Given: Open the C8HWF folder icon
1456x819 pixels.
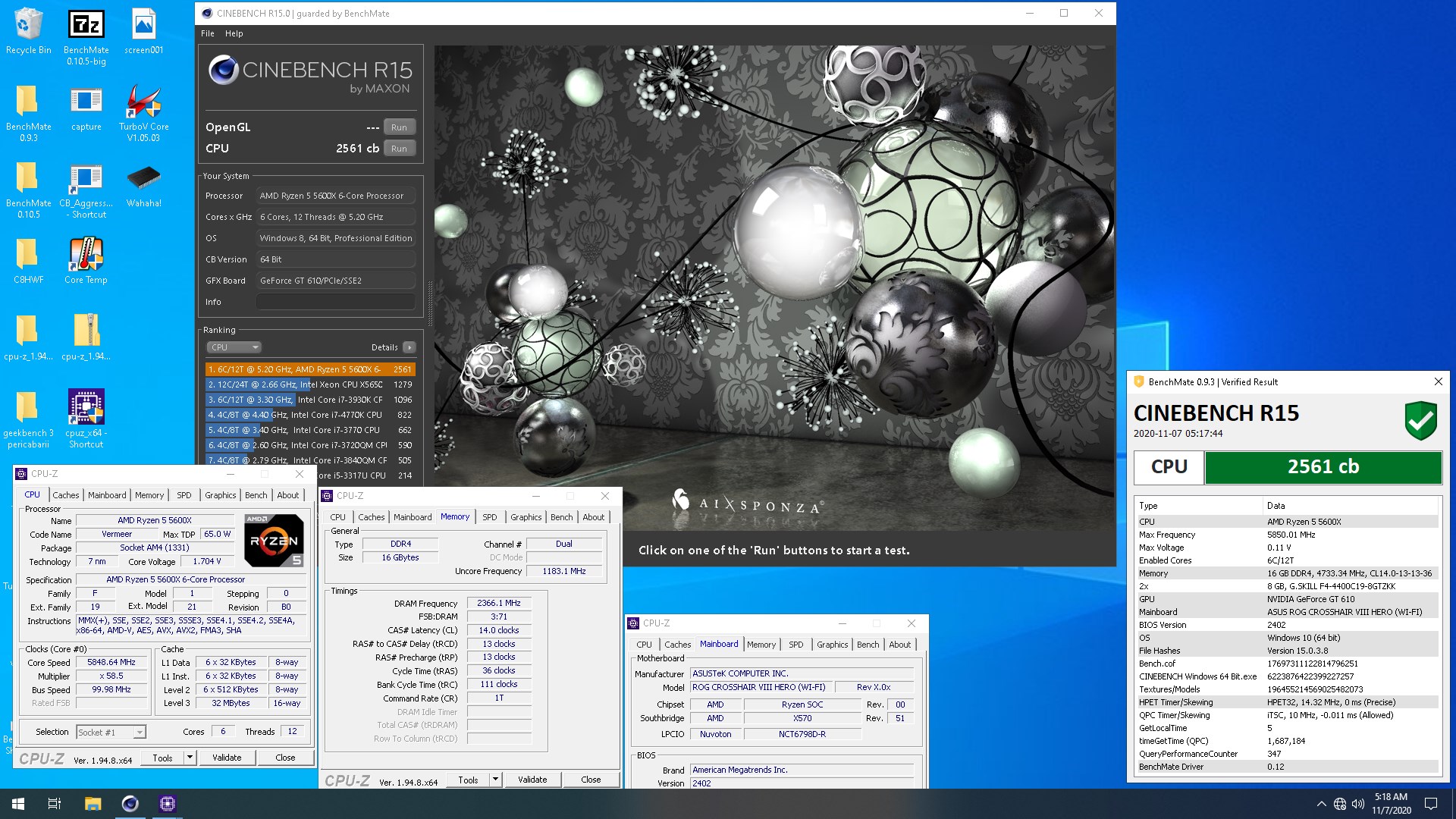Looking at the screenshot, I should click(x=28, y=262).
